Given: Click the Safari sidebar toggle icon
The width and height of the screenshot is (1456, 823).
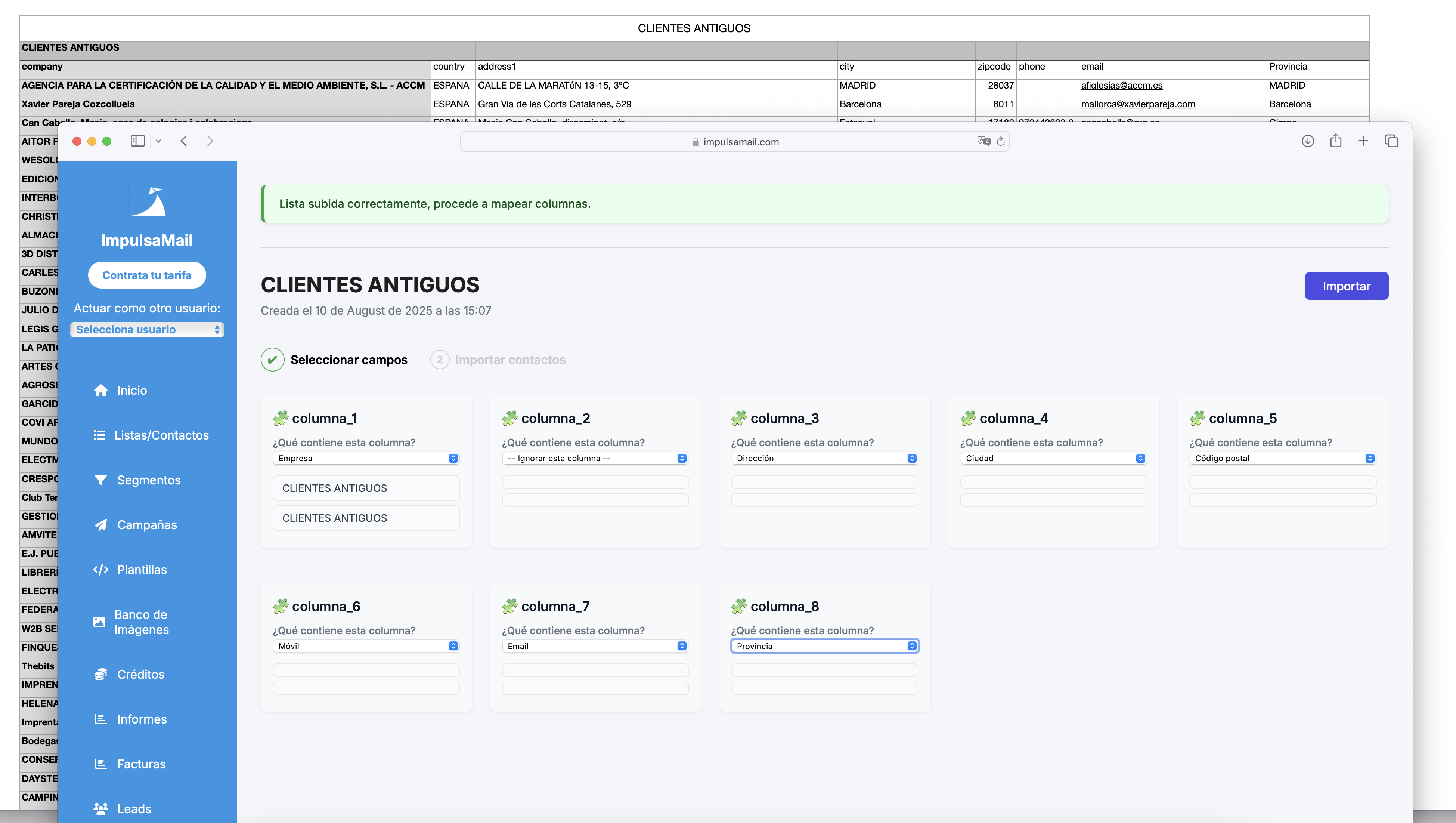Looking at the screenshot, I should pyautogui.click(x=137, y=141).
